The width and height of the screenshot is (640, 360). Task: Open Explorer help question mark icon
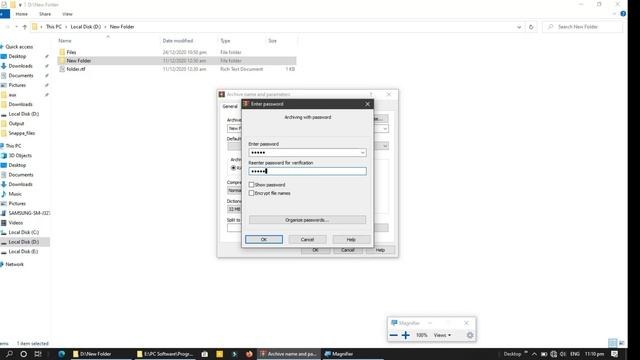pyautogui.click(x=623, y=14)
